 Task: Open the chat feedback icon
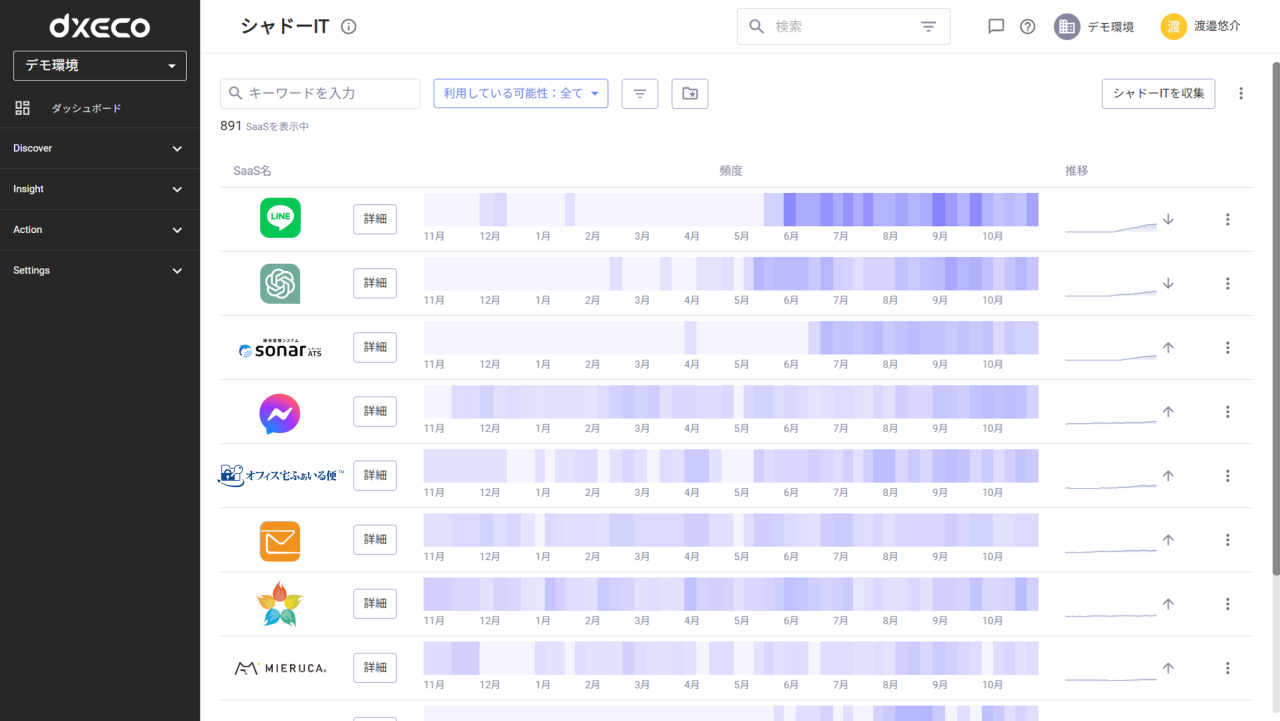(x=996, y=27)
